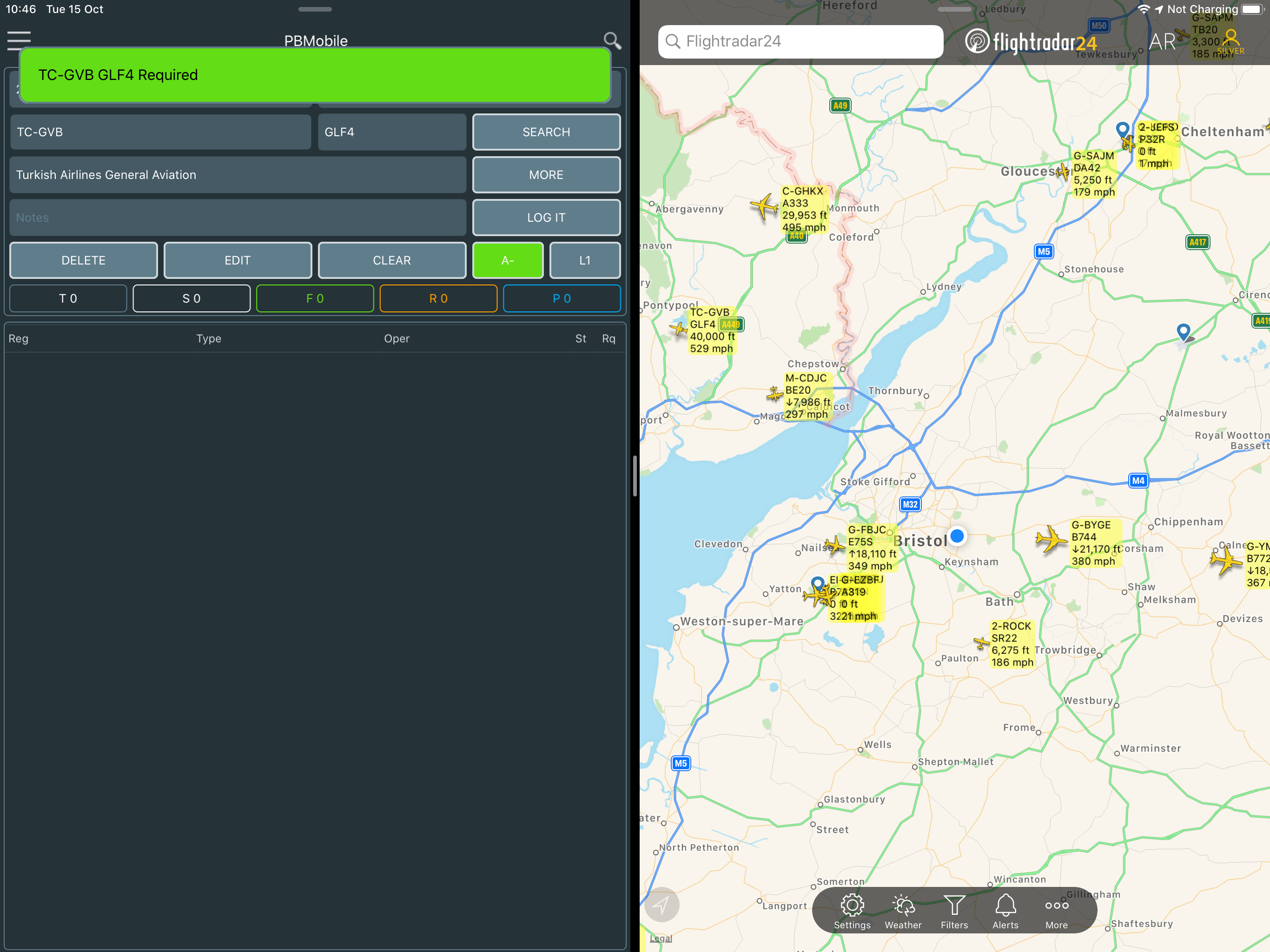The height and width of the screenshot is (952, 1270).
Task: Open Flightradar24 Settings gear
Action: point(852,911)
